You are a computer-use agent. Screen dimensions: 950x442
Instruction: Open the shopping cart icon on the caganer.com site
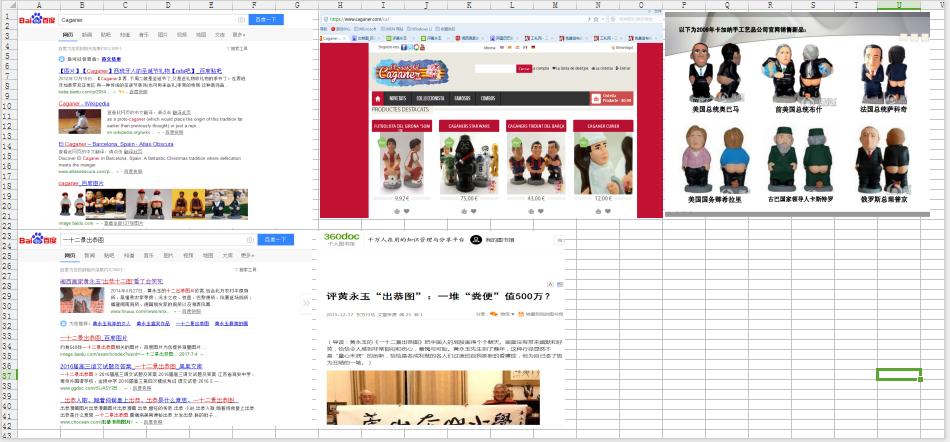coord(597,98)
